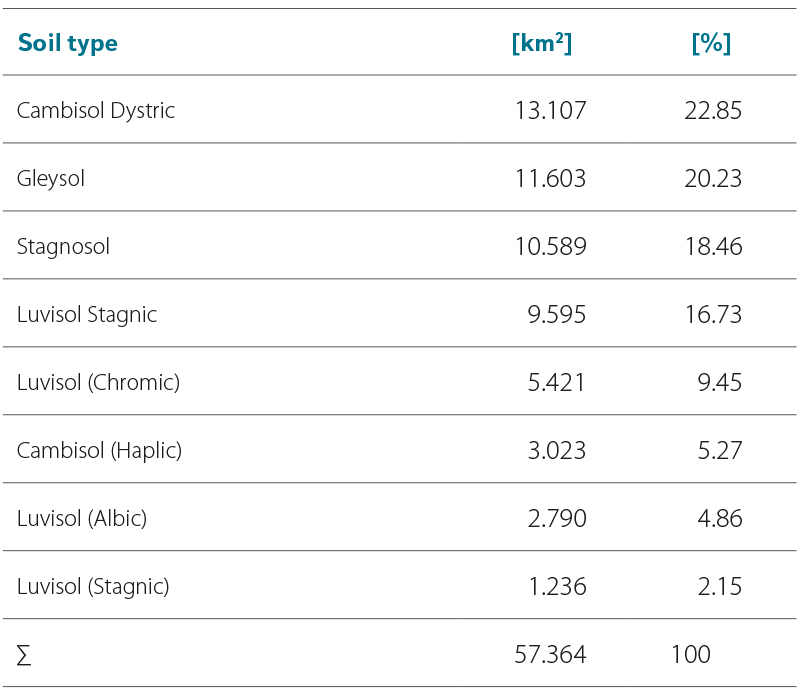800x690 pixels.
Task: Select the total area 57.364
Action: tap(550, 655)
